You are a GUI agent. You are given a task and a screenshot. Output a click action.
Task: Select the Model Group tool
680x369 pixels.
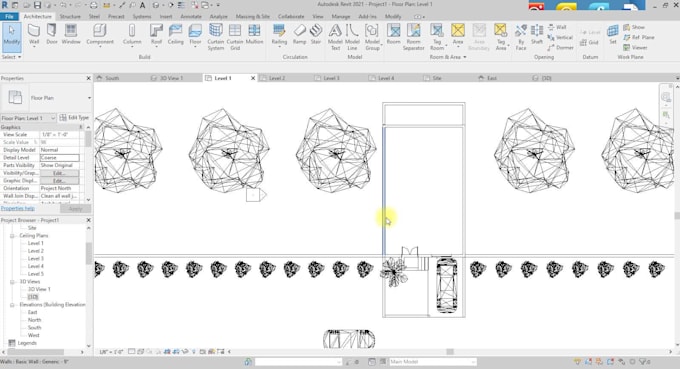tap(372, 37)
